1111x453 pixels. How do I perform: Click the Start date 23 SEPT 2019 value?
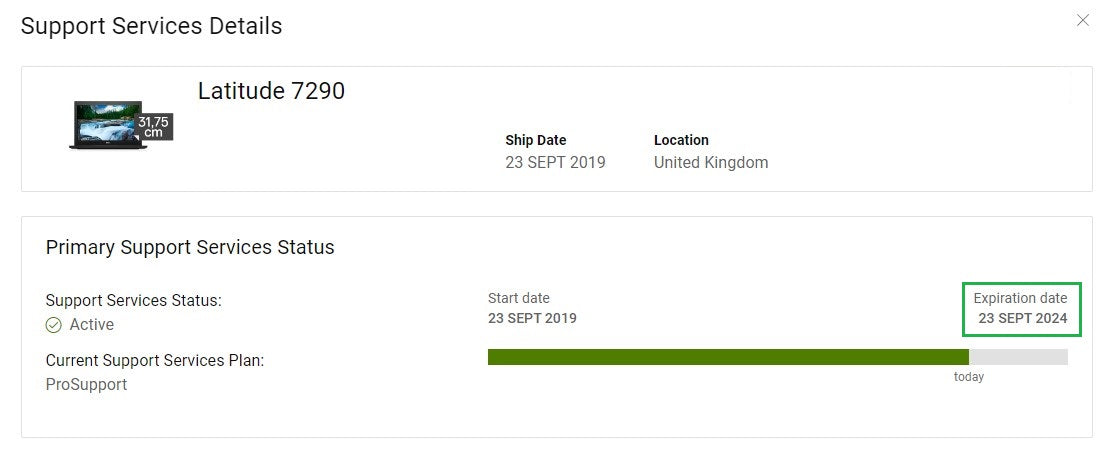pos(532,318)
